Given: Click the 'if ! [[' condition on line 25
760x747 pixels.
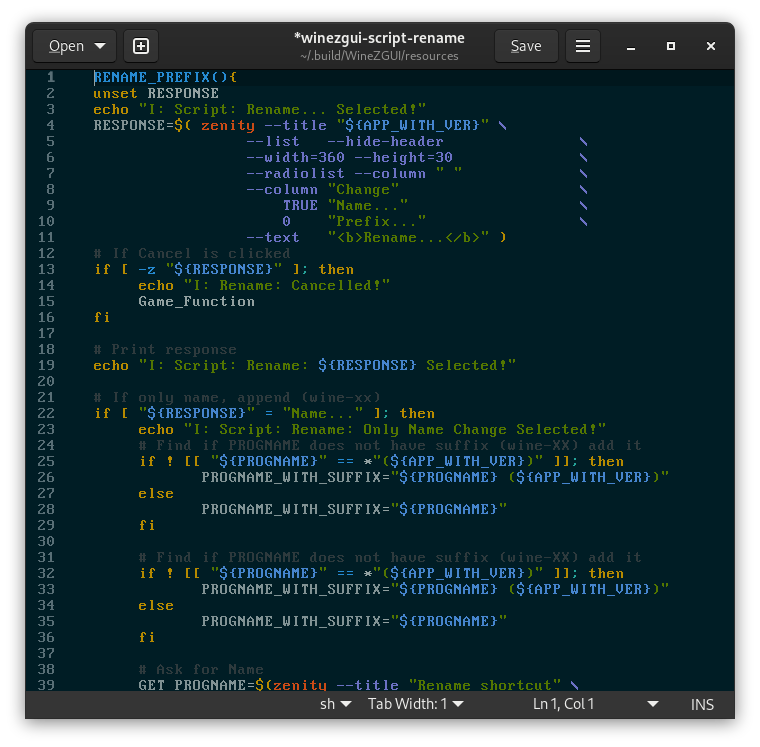Looking at the screenshot, I should coord(381,461).
